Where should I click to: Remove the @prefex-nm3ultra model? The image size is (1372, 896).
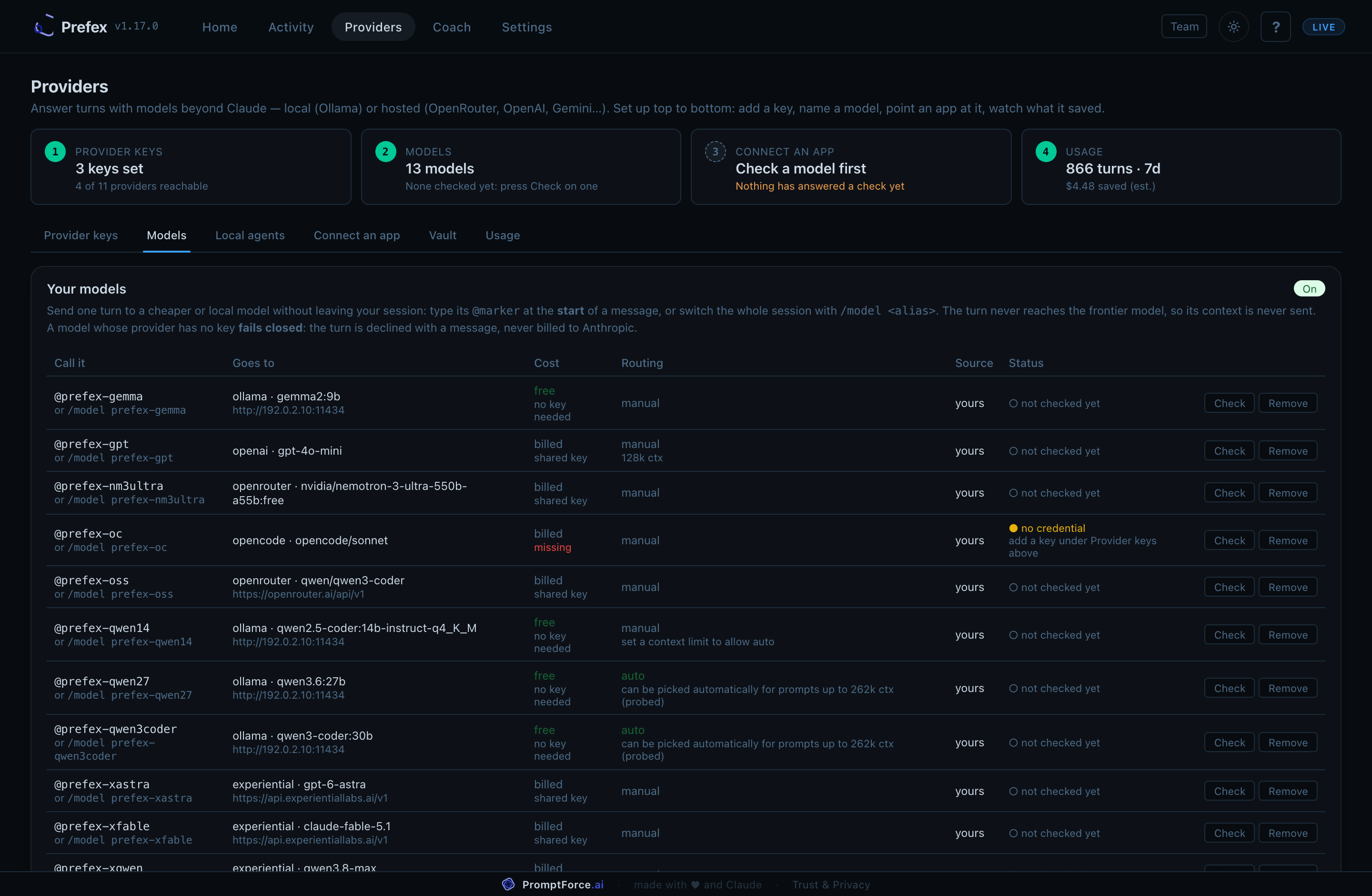[x=1288, y=493]
